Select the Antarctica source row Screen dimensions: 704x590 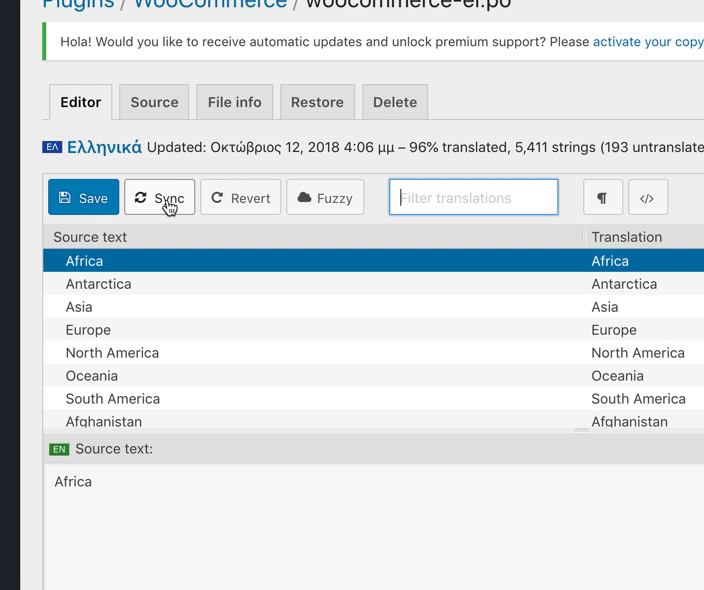[312, 284]
